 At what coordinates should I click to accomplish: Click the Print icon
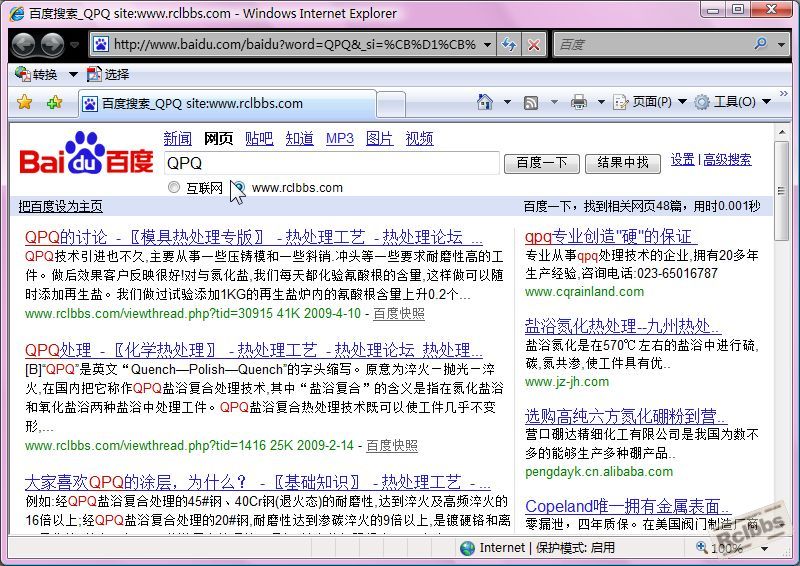pyautogui.click(x=578, y=102)
